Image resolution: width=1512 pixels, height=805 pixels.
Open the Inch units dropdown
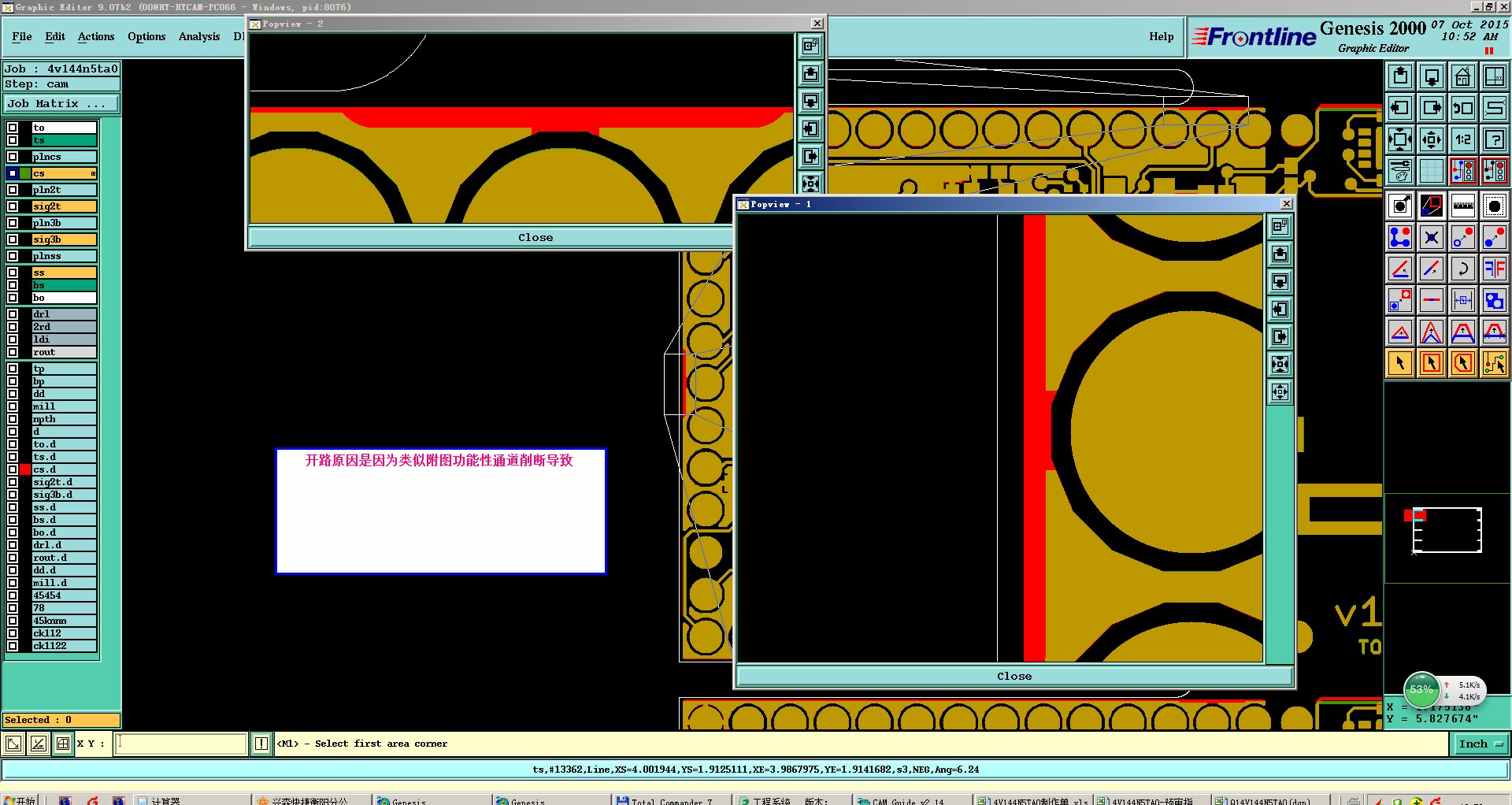(x=1480, y=744)
